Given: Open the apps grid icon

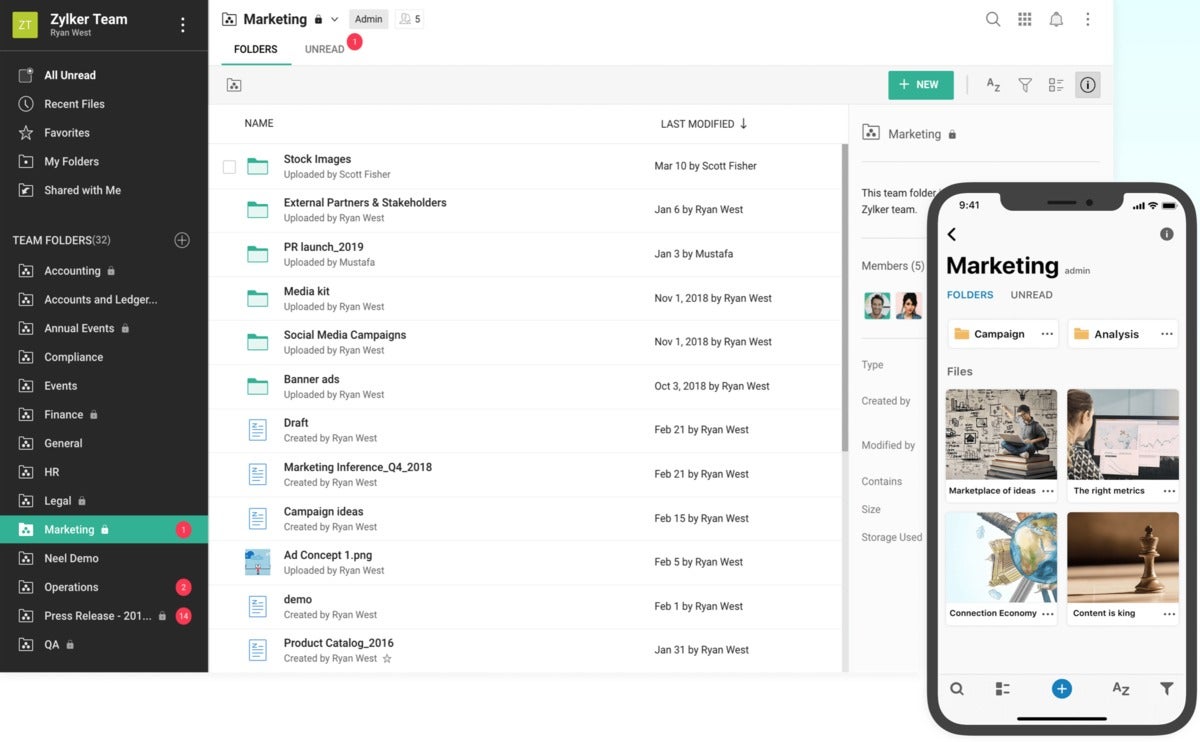Looking at the screenshot, I should click(1025, 19).
